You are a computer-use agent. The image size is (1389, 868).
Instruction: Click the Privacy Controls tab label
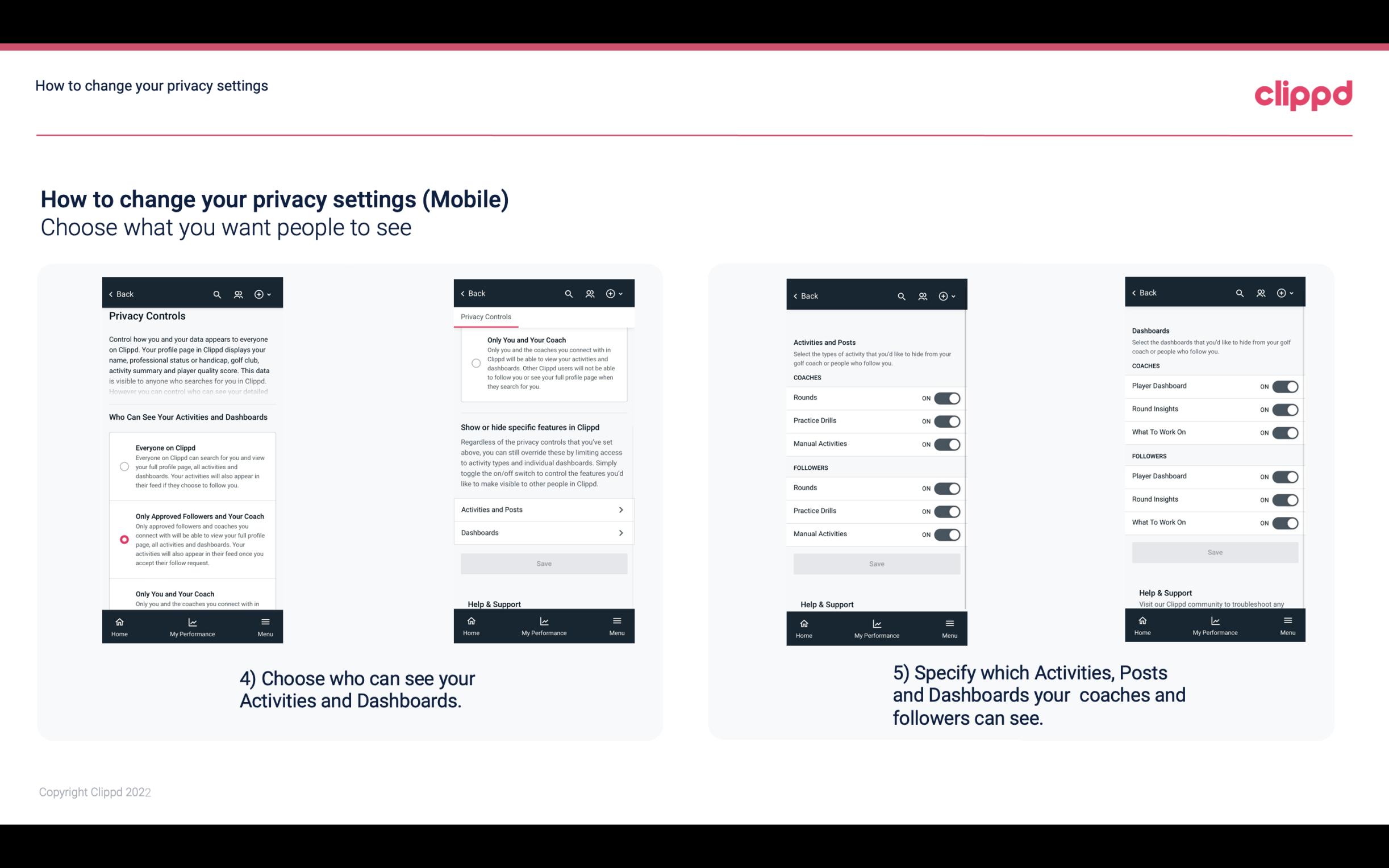point(485,317)
